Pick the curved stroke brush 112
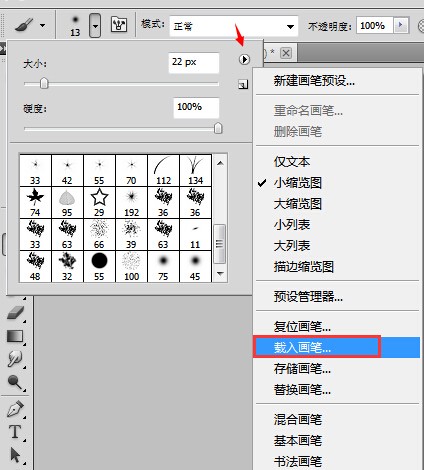 (163, 170)
